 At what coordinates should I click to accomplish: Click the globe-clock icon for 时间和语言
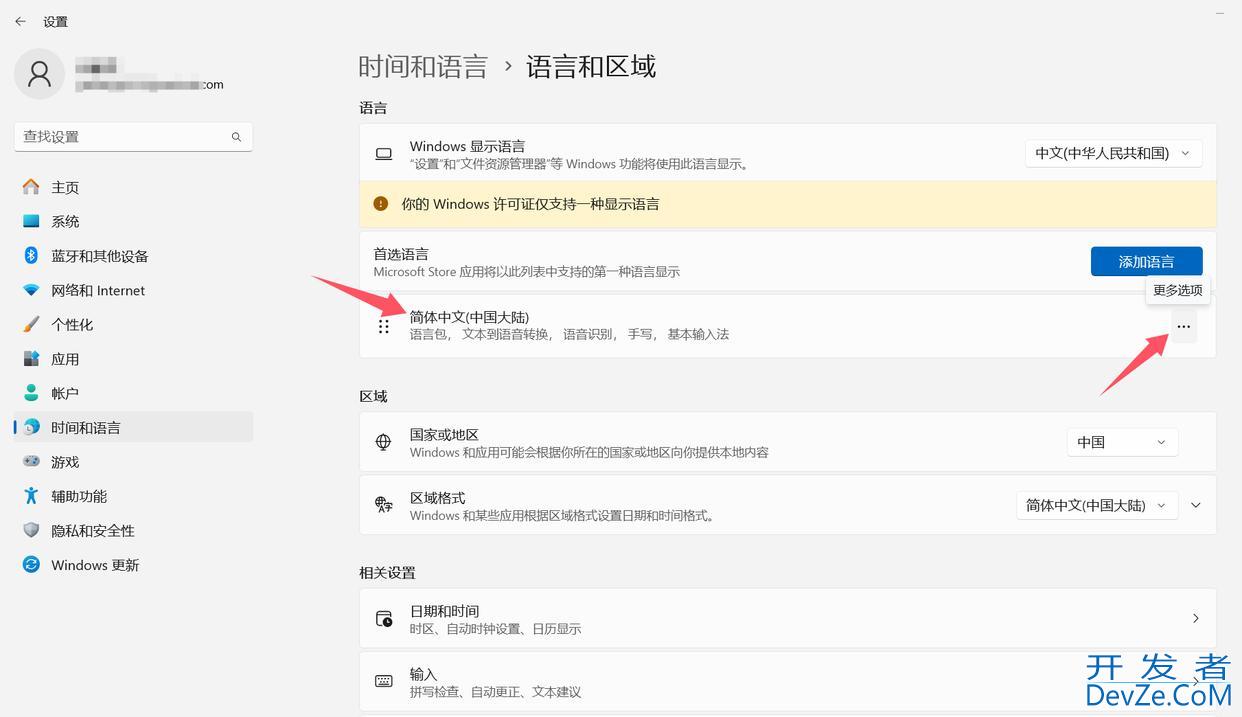(x=31, y=427)
